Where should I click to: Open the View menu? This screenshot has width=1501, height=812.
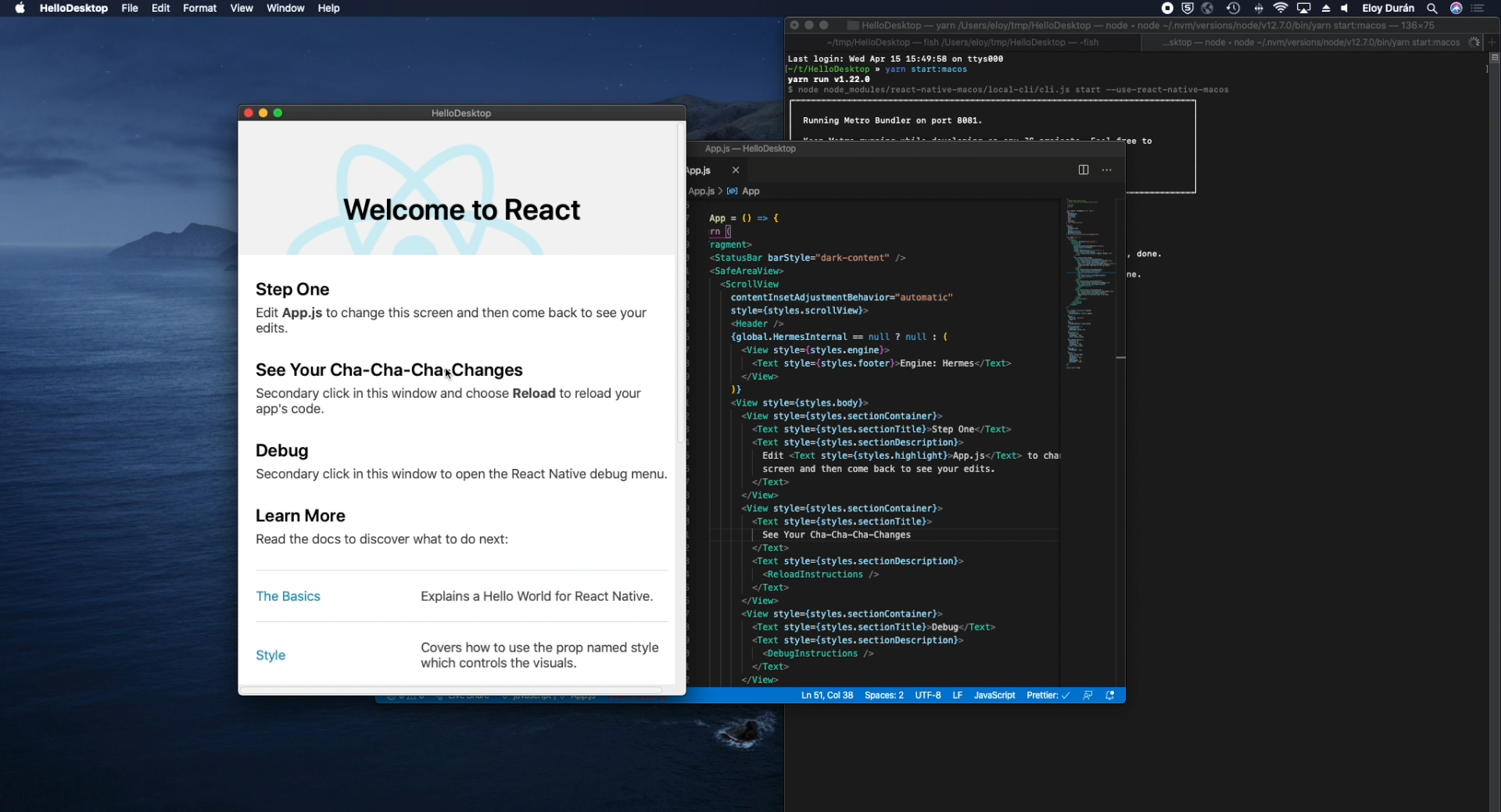coord(242,9)
